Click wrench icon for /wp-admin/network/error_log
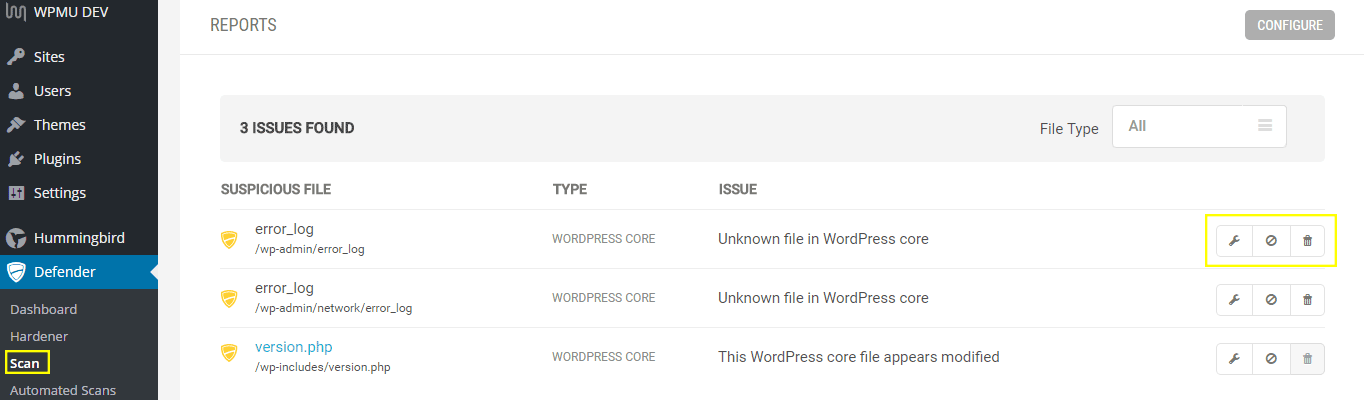The height and width of the screenshot is (400, 1364). [1234, 299]
